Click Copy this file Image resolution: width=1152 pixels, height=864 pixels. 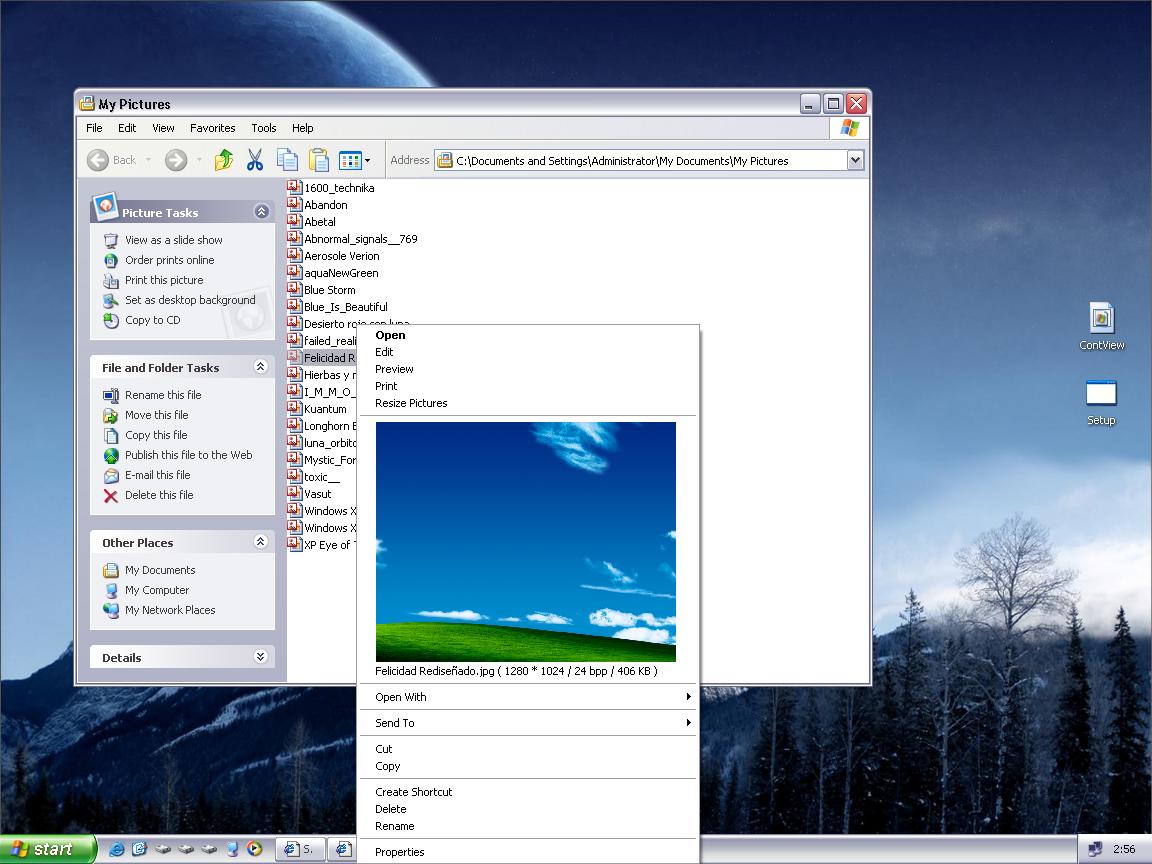coord(156,435)
